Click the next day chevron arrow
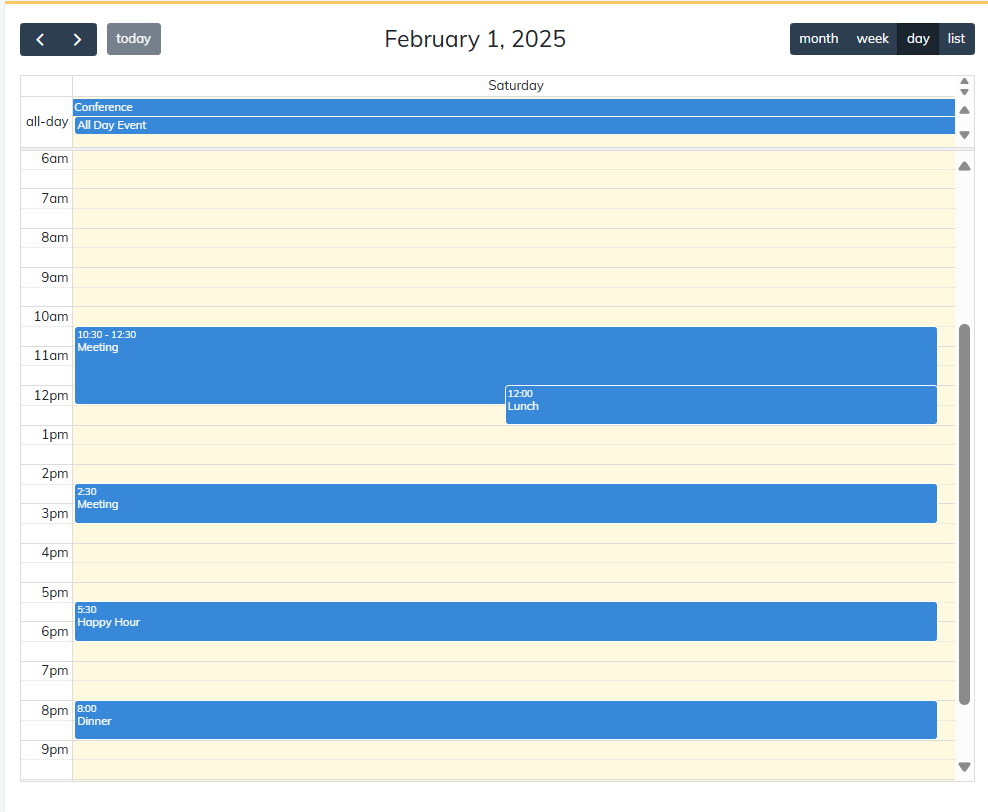988x812 pixels. 76,38
